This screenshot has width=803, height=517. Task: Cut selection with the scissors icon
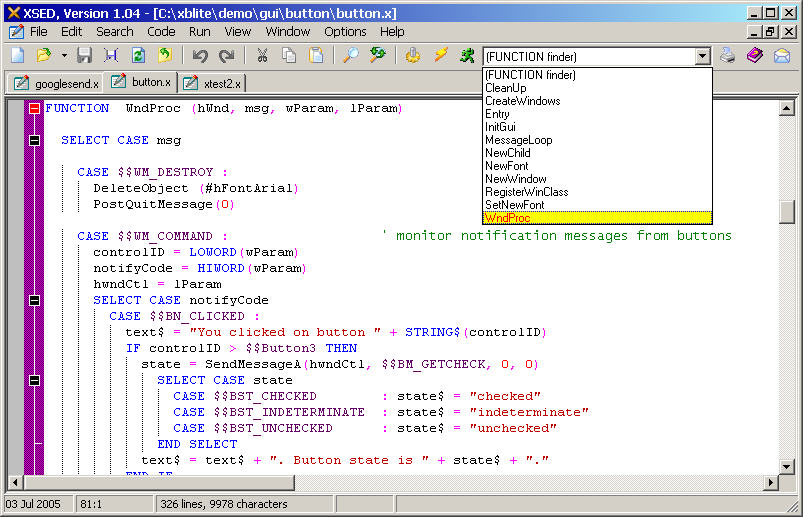point(262,55)
